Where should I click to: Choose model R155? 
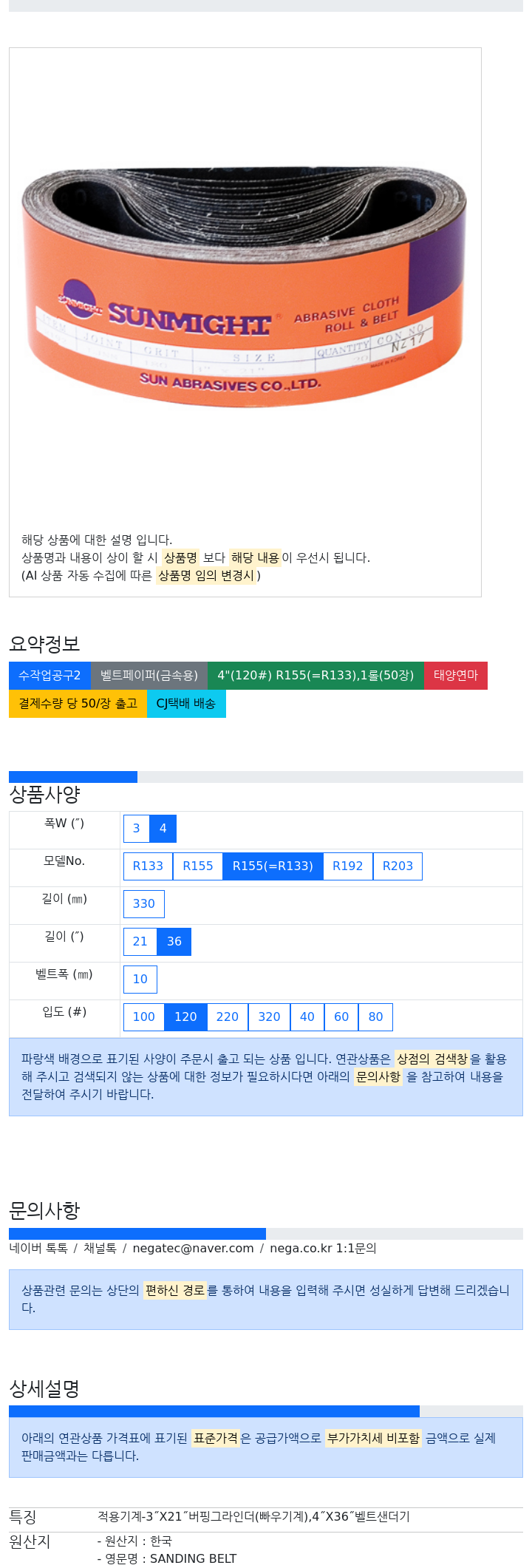click(x=198, y=866)
